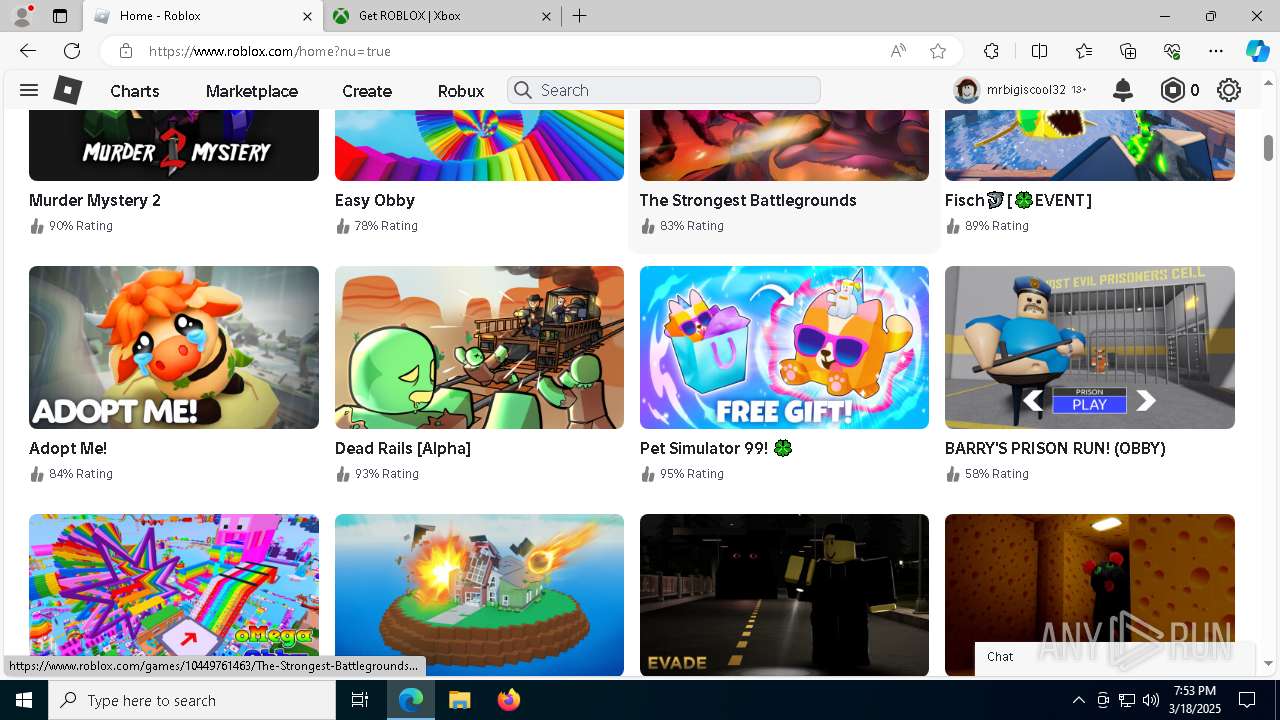The height and width of the screenshot is (720, 1280).
Task: Open a new browser tab
Action: [580, 16]
